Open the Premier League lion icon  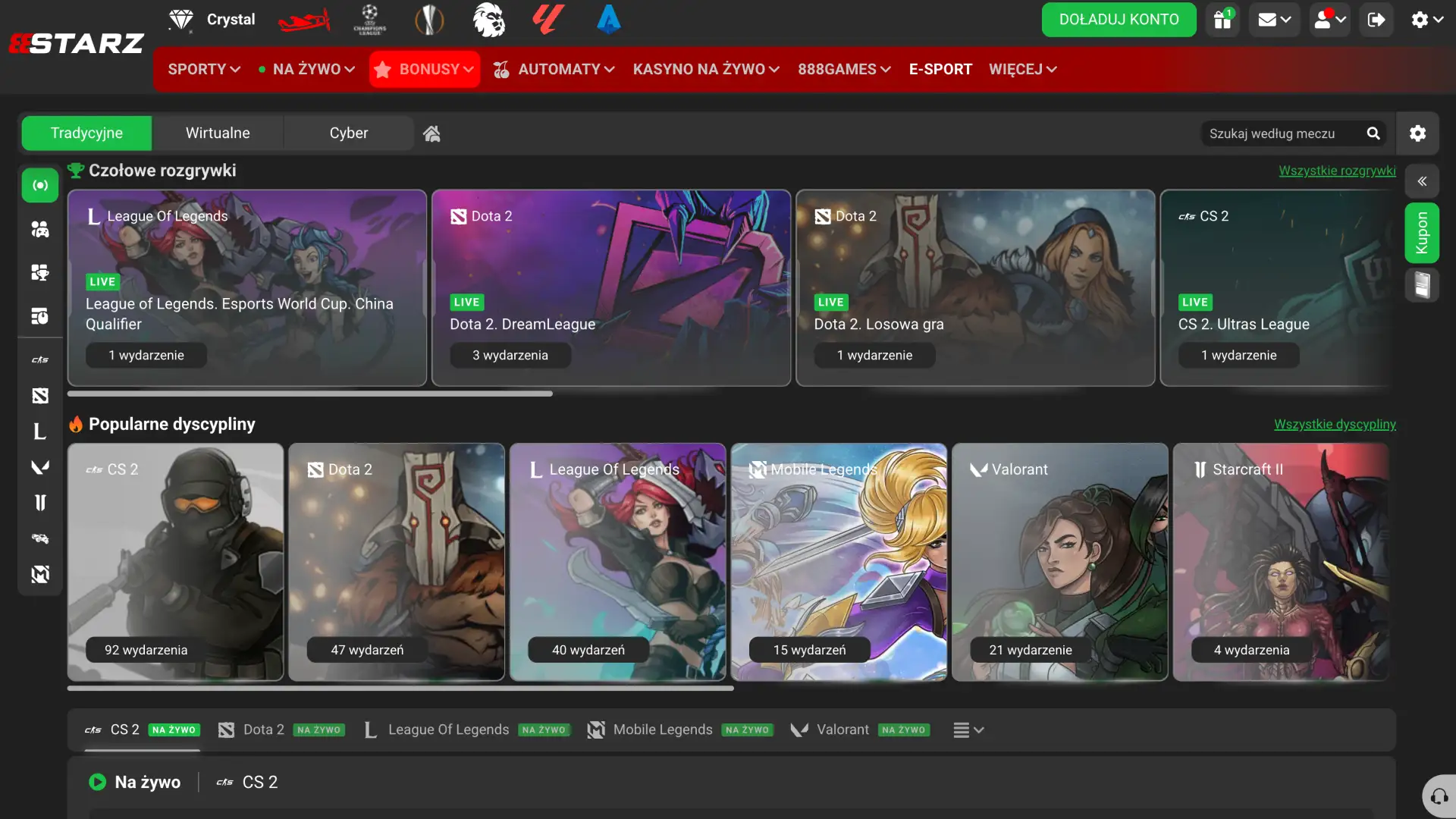pos(489,20)
